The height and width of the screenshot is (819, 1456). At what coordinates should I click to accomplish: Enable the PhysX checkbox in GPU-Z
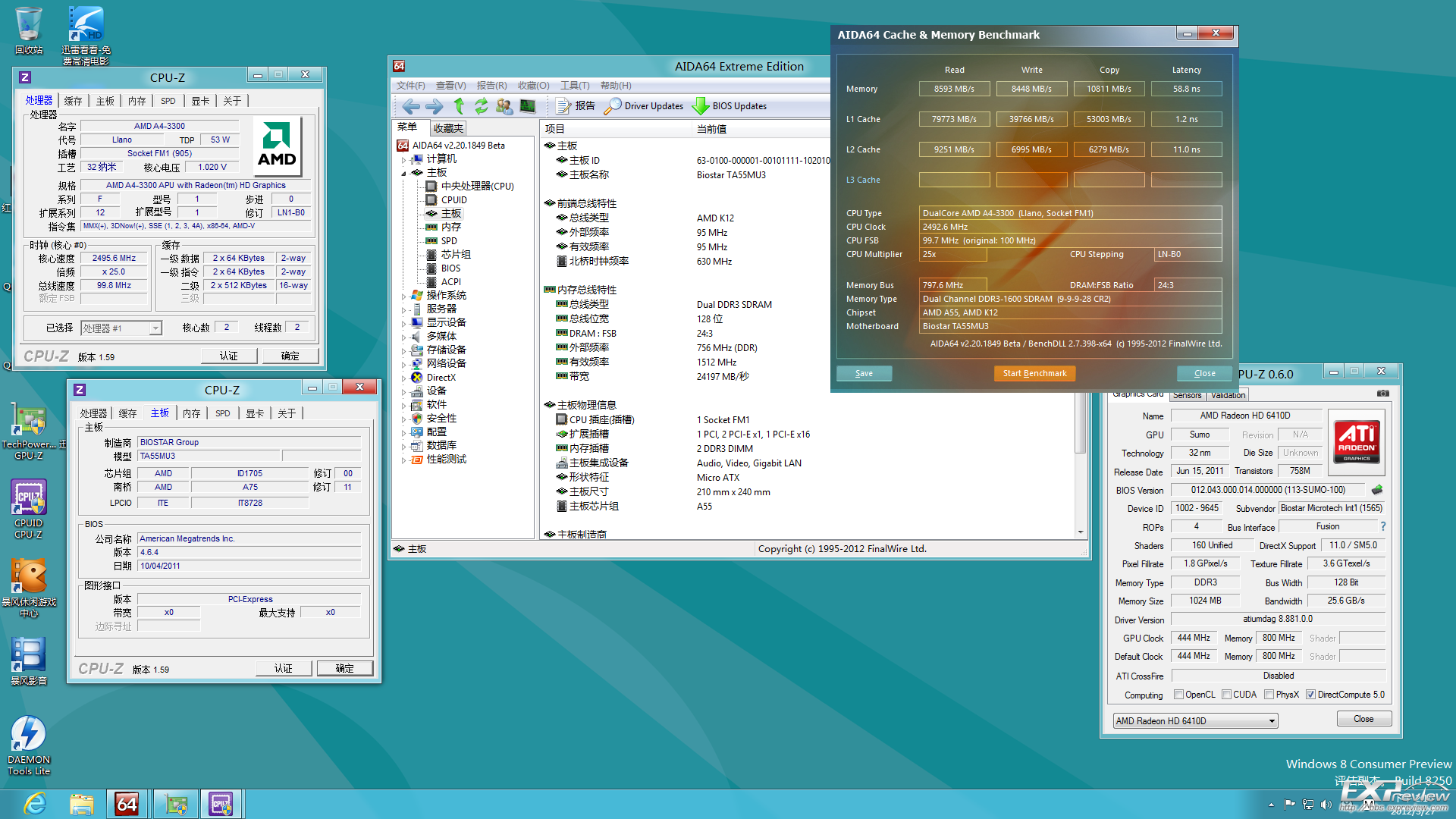[1269, 695]
